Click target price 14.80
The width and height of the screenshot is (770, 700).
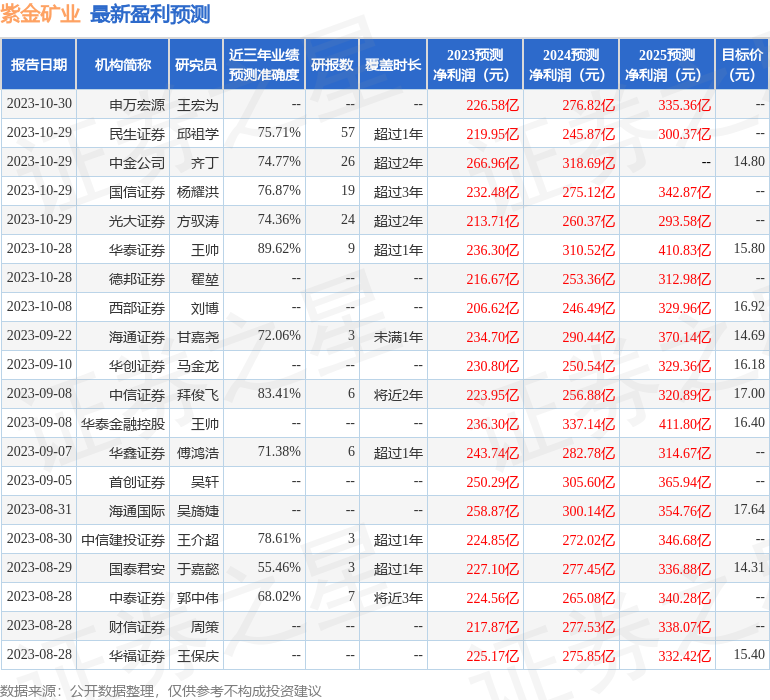click(x=749, y=162)
